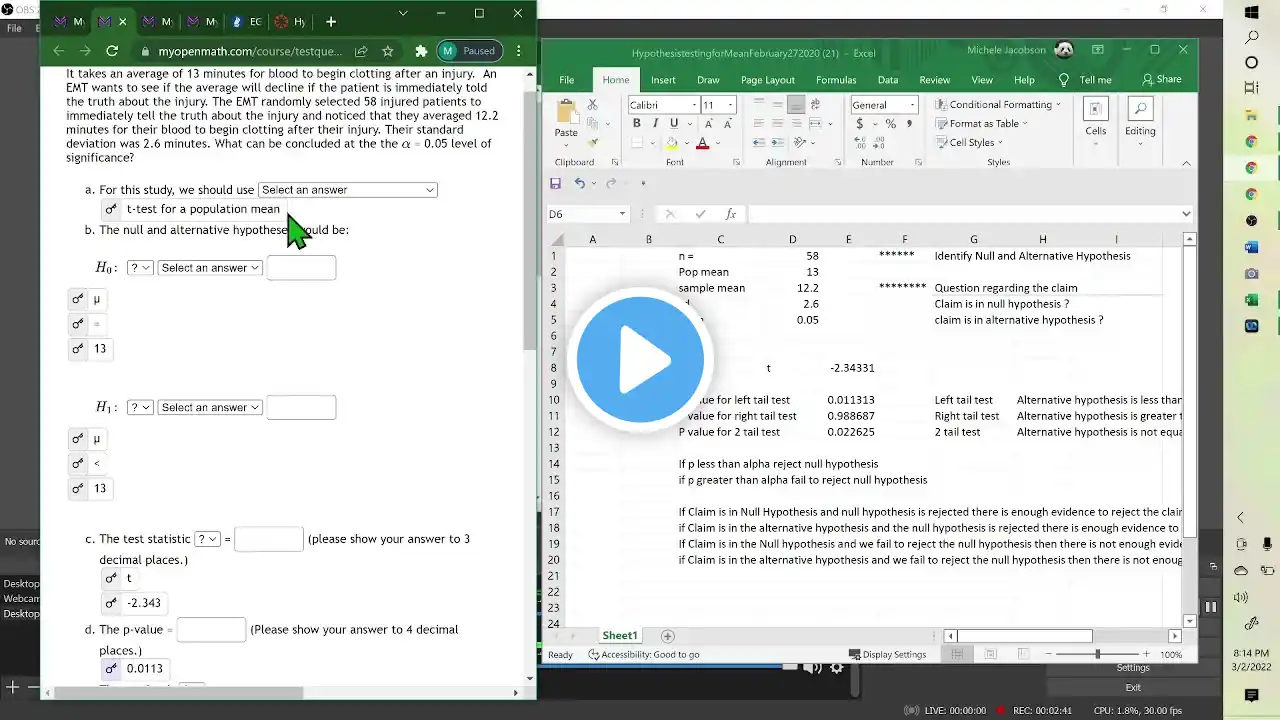
Task: Click the Paused profile button in Chrome
Action: [468, 51]
